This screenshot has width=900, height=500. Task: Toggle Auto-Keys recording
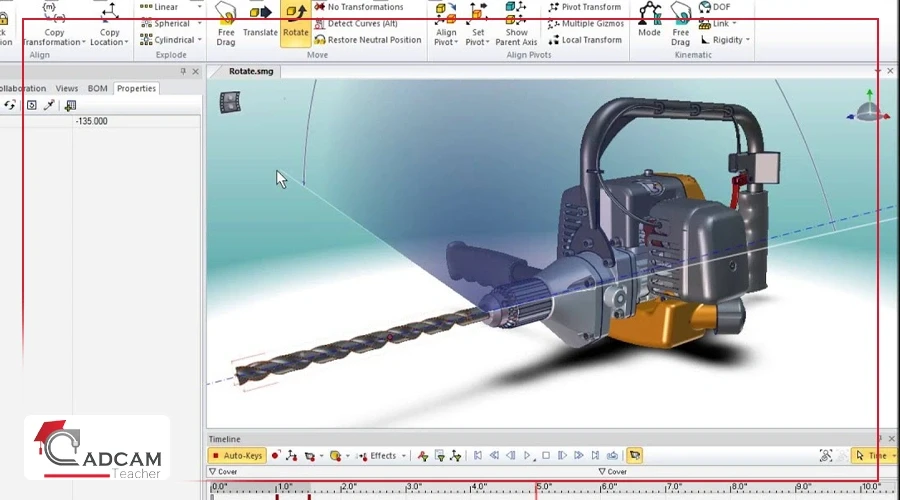coord(237,456)
